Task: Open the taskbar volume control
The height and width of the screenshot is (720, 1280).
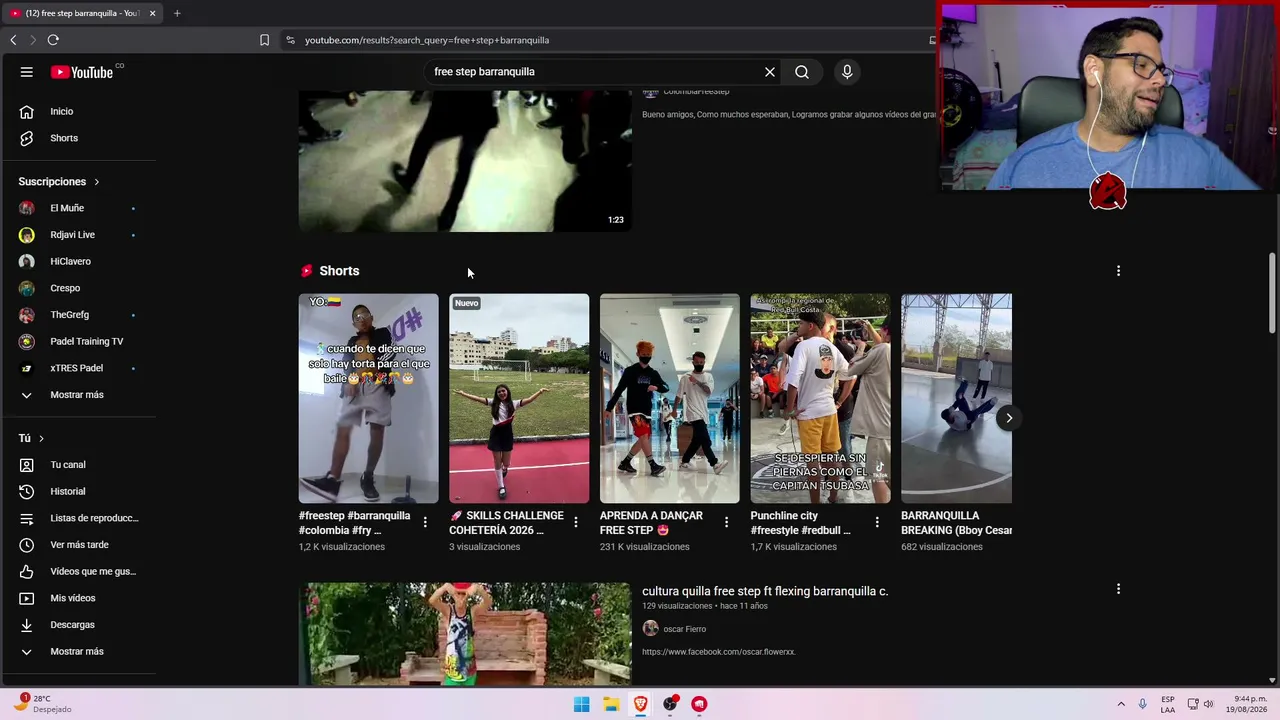Action: (1208, 704)
